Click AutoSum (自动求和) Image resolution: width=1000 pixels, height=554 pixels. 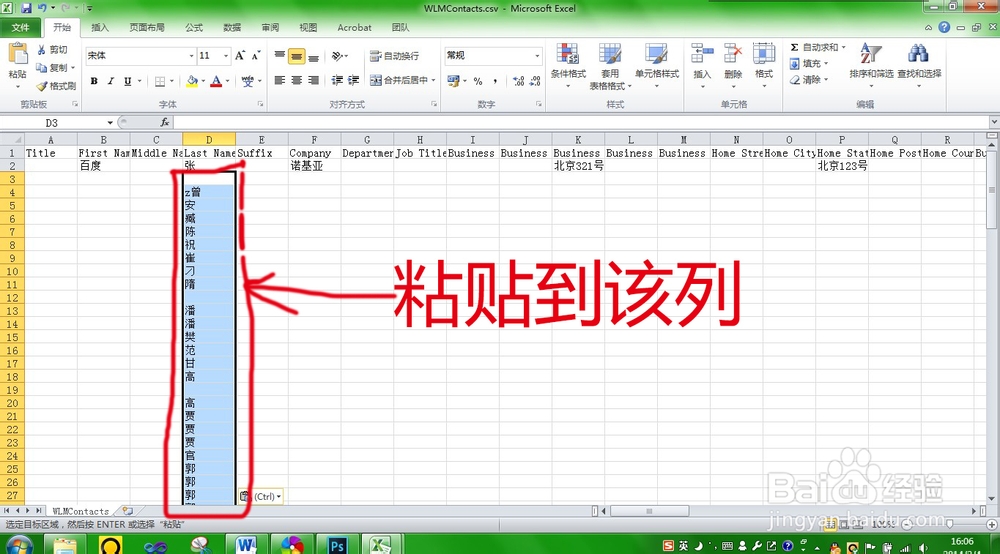point(814,47)
